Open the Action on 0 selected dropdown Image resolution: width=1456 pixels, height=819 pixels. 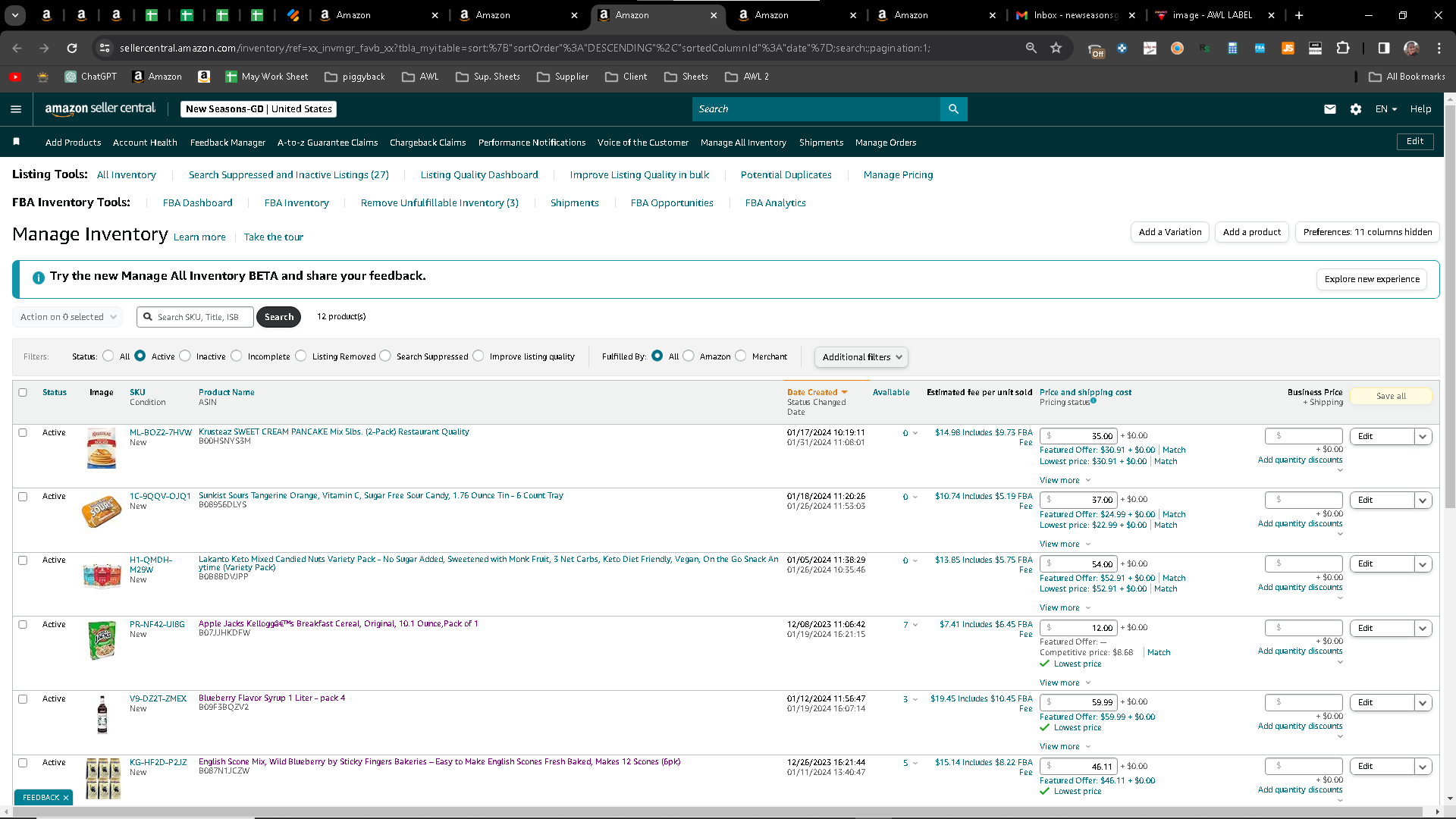67,317
